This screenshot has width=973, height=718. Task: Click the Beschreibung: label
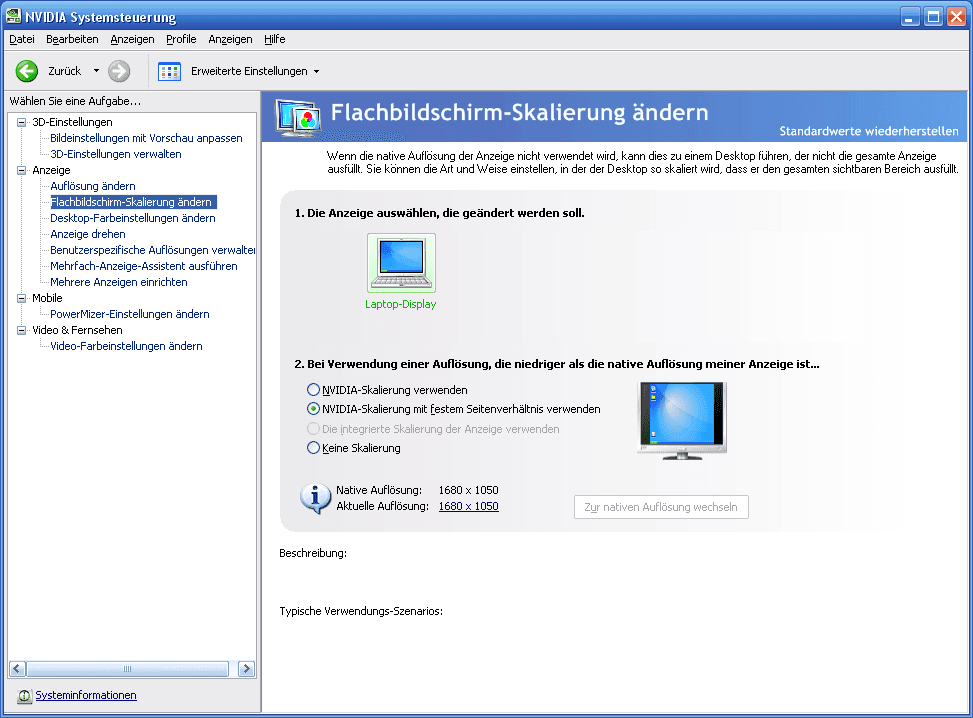(x=313, y=553)
